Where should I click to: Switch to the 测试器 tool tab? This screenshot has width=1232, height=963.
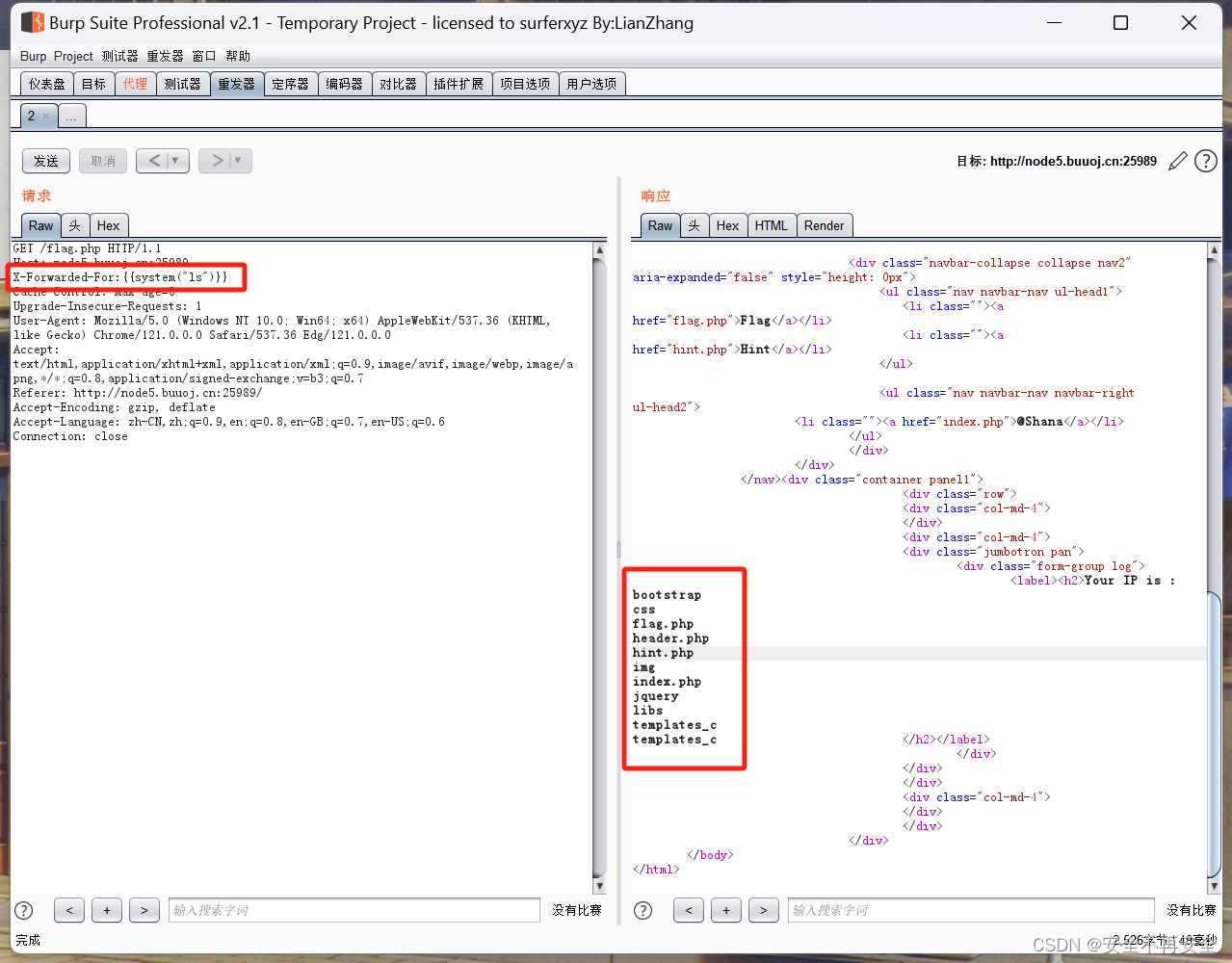point(182,84)
